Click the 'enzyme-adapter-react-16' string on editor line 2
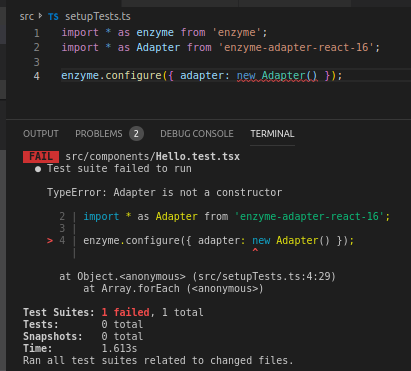The height and width of the screenshot is (371, 411). [x=296, y=47]
